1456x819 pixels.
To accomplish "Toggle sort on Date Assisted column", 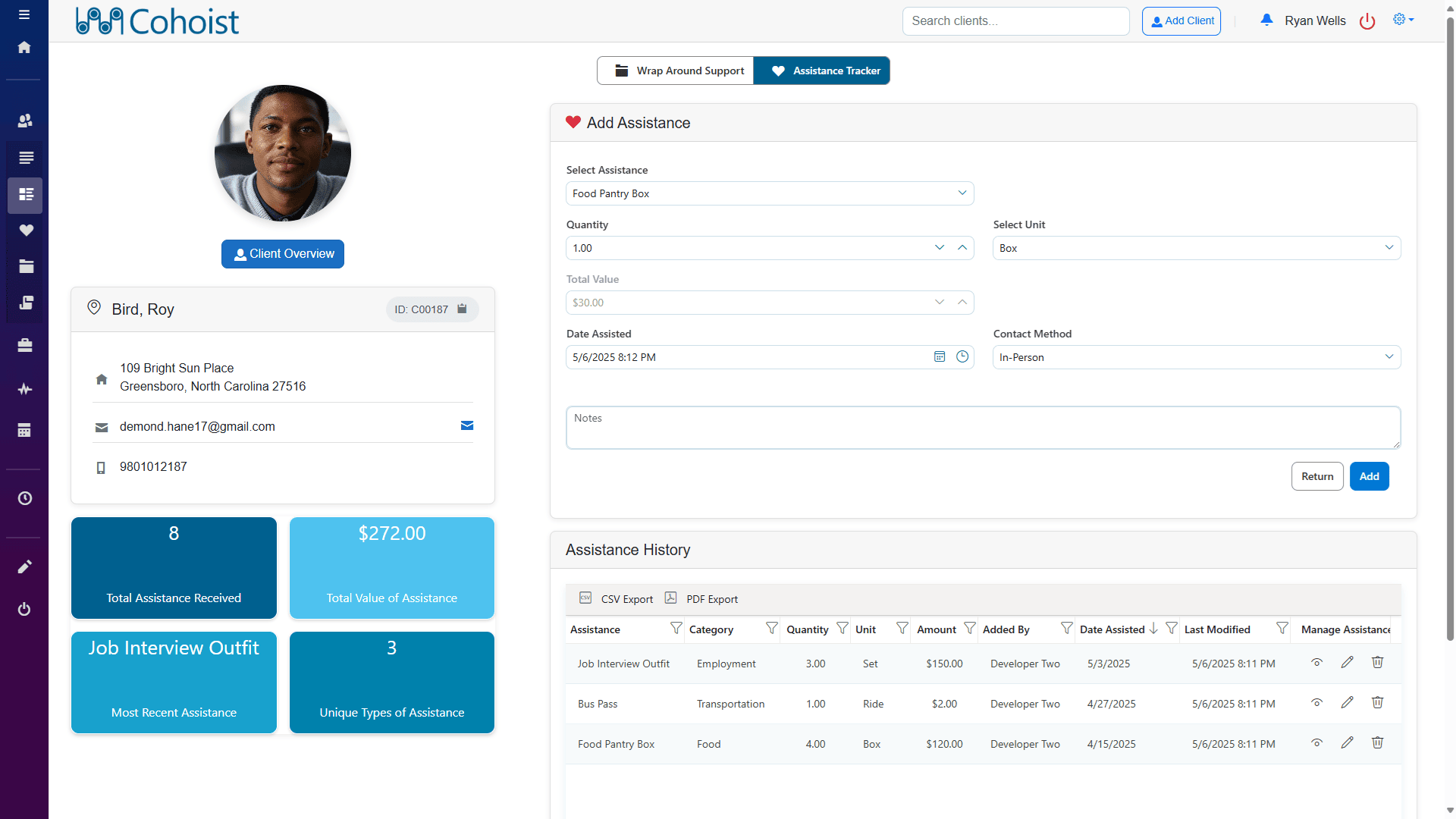I will [1112, 629].
